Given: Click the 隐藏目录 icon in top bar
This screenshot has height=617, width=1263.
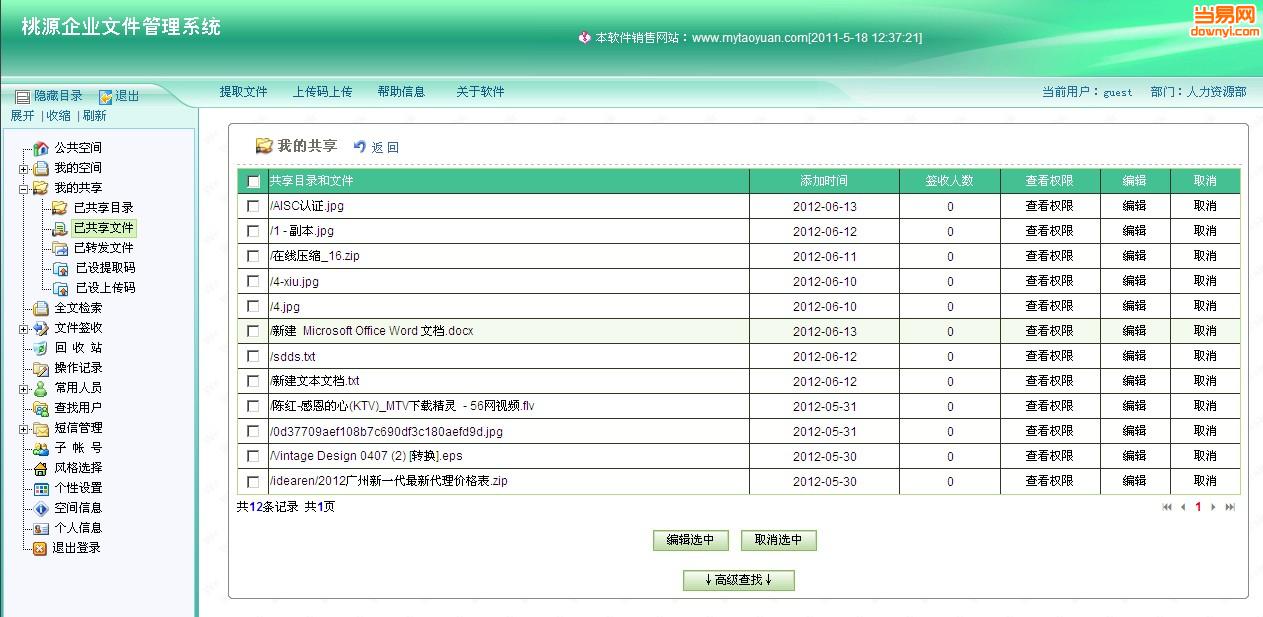Looking at the screenshot, I should click(22, 96).
